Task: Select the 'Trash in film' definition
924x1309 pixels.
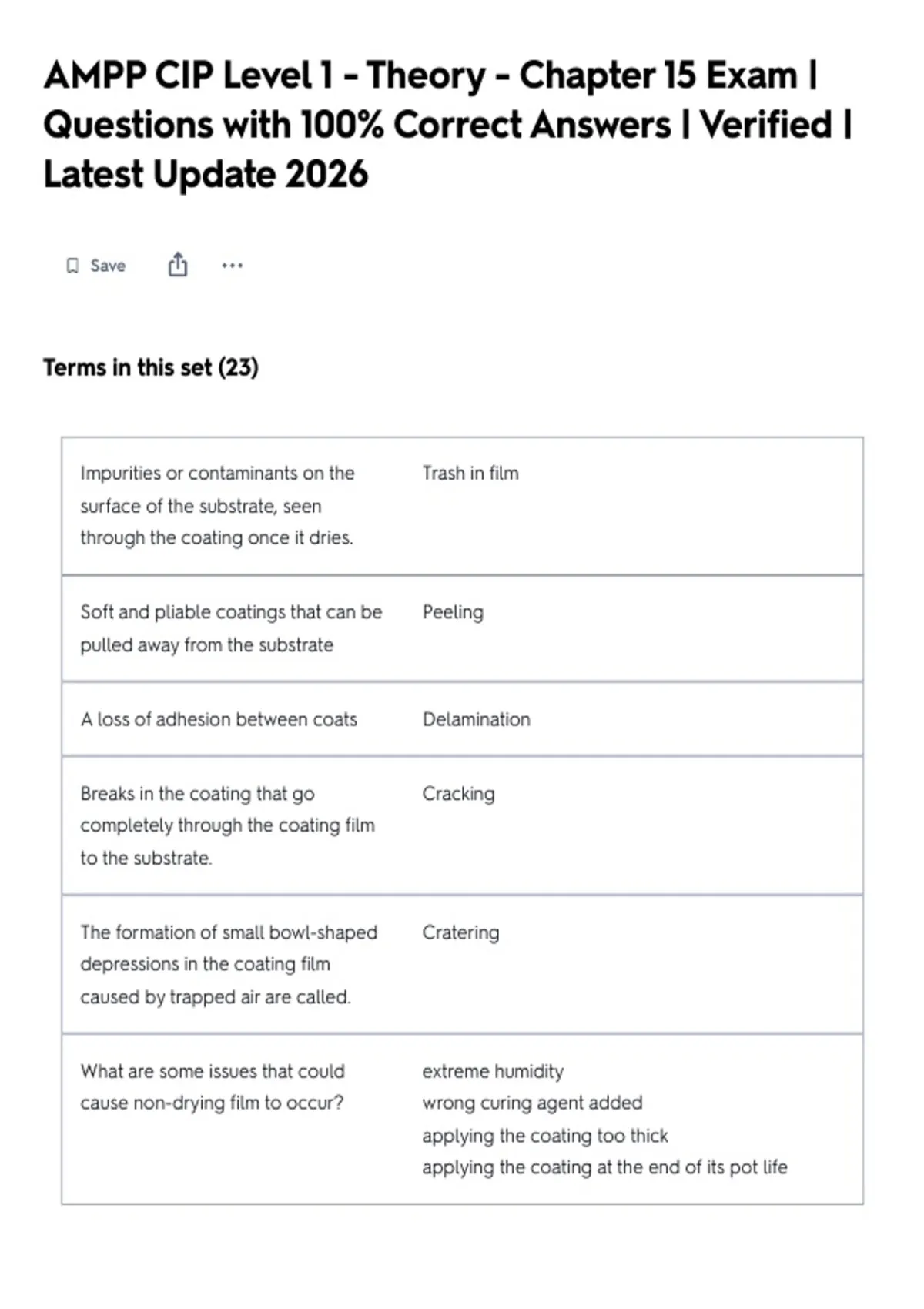Action: click(x=470, y=473)
